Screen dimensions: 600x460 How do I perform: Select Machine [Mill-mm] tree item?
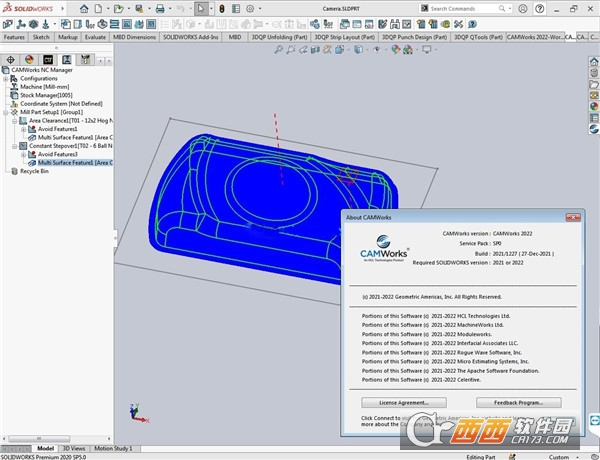click(44, 87)
